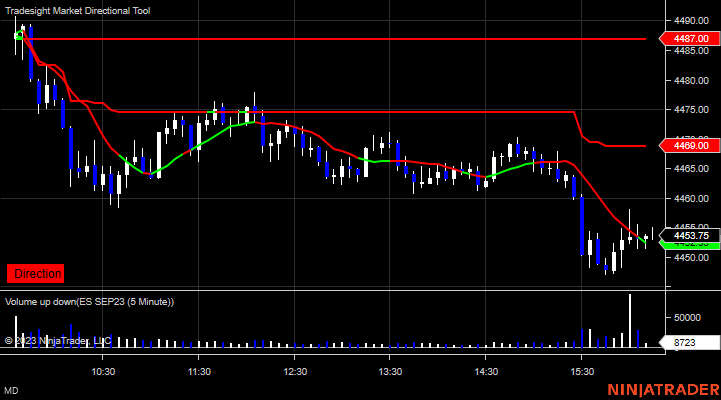Click the 4475.00 price axis label
Viewport: 721px width, 400px height.
(691, 109)
